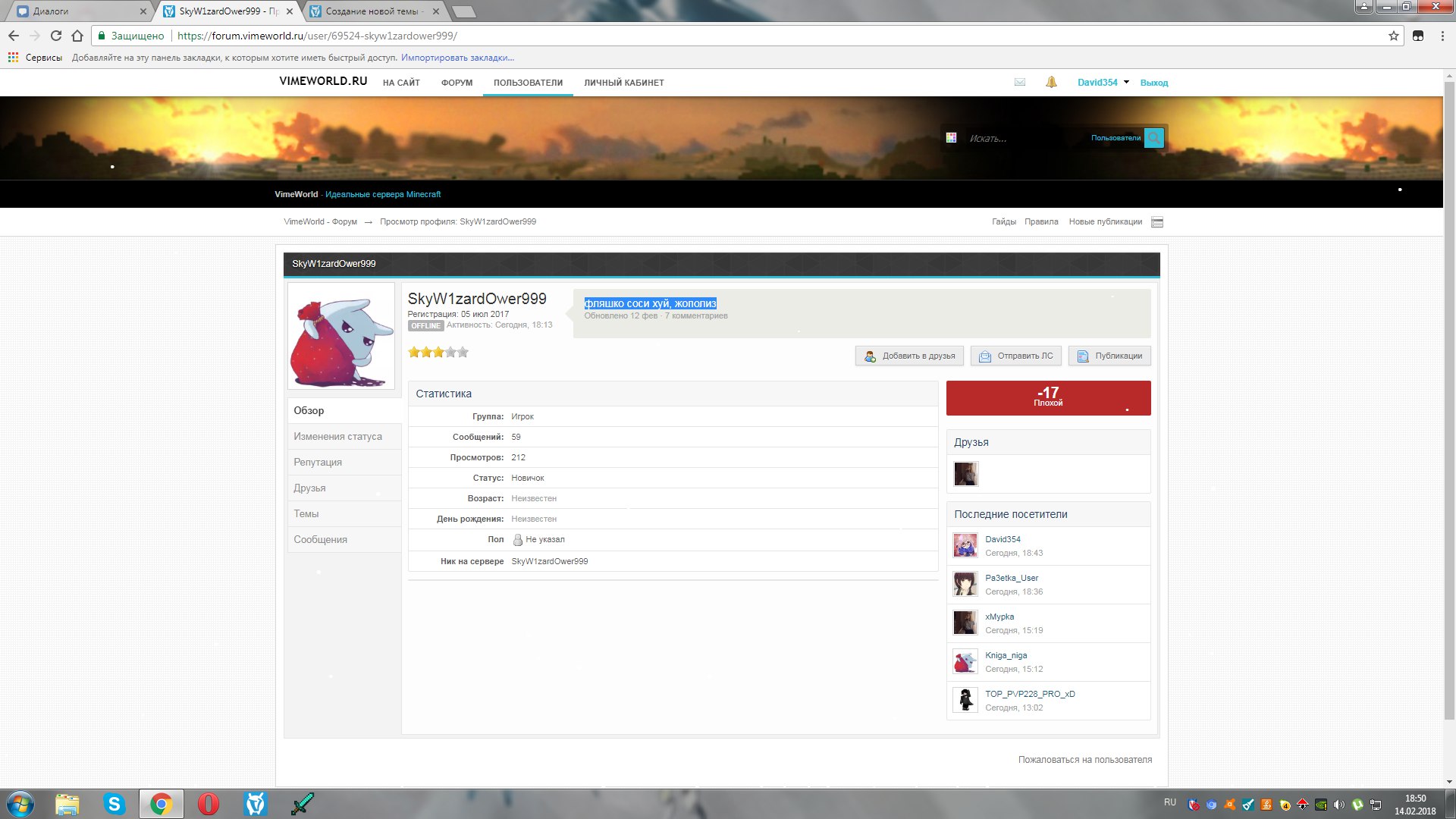Open the ЛИЧНЫЙ КАБИНЕТ menu item
The width and height of the screenshot is (1456, 819).
pyautogui.click(x=623, y=83)
